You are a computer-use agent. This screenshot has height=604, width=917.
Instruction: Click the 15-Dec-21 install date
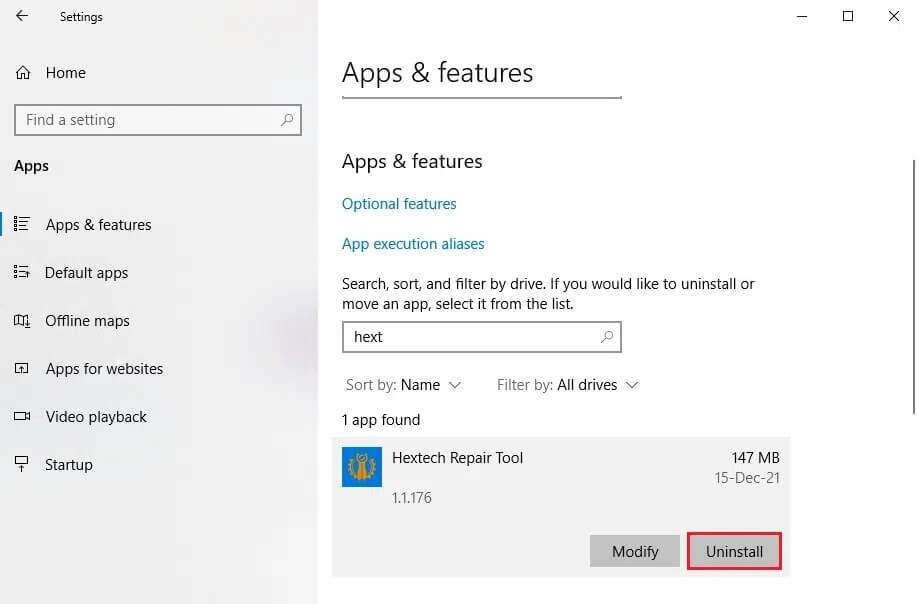pos(747,478)
